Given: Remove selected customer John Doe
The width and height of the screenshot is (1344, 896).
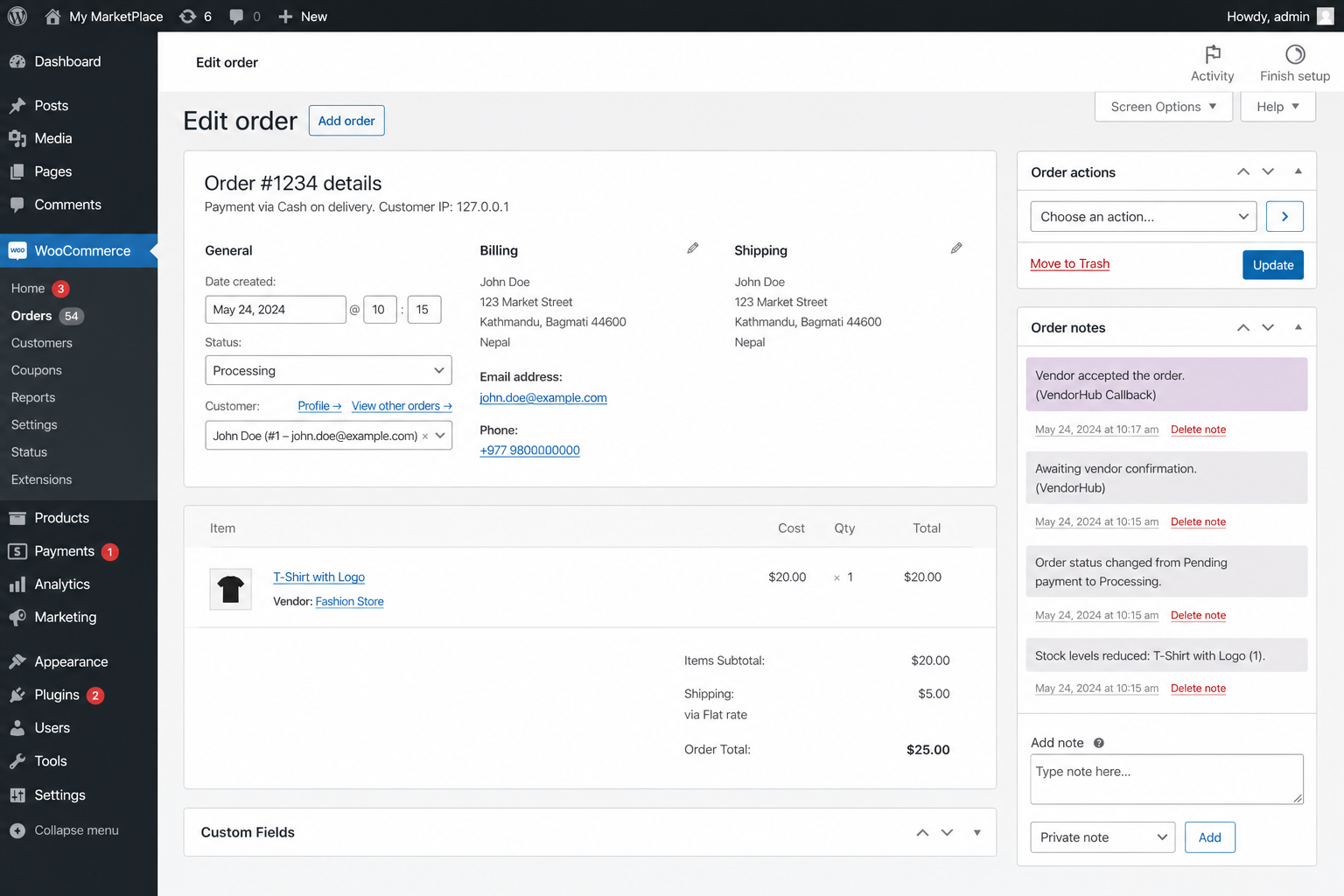Looking at the screenshot, I should coord(425,437).
